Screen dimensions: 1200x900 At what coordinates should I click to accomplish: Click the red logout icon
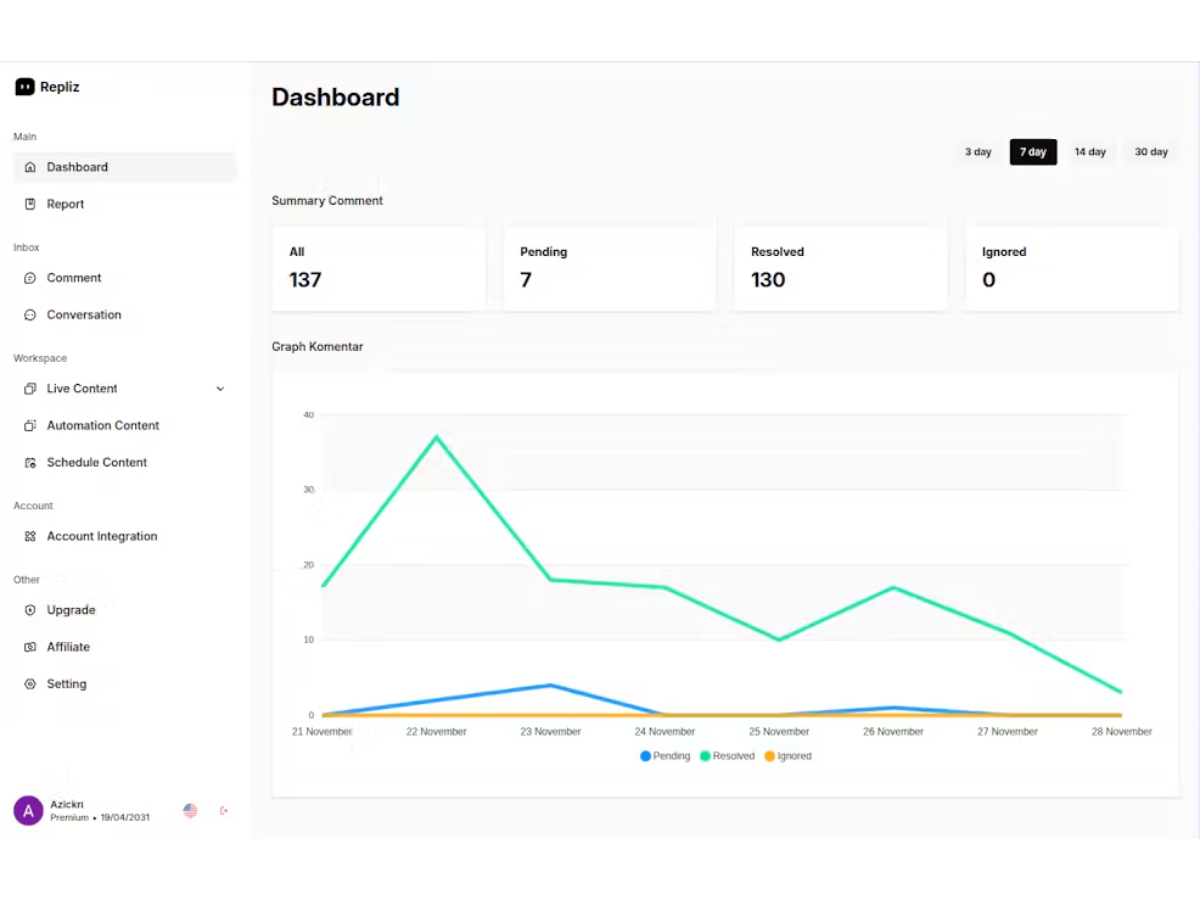224,810
